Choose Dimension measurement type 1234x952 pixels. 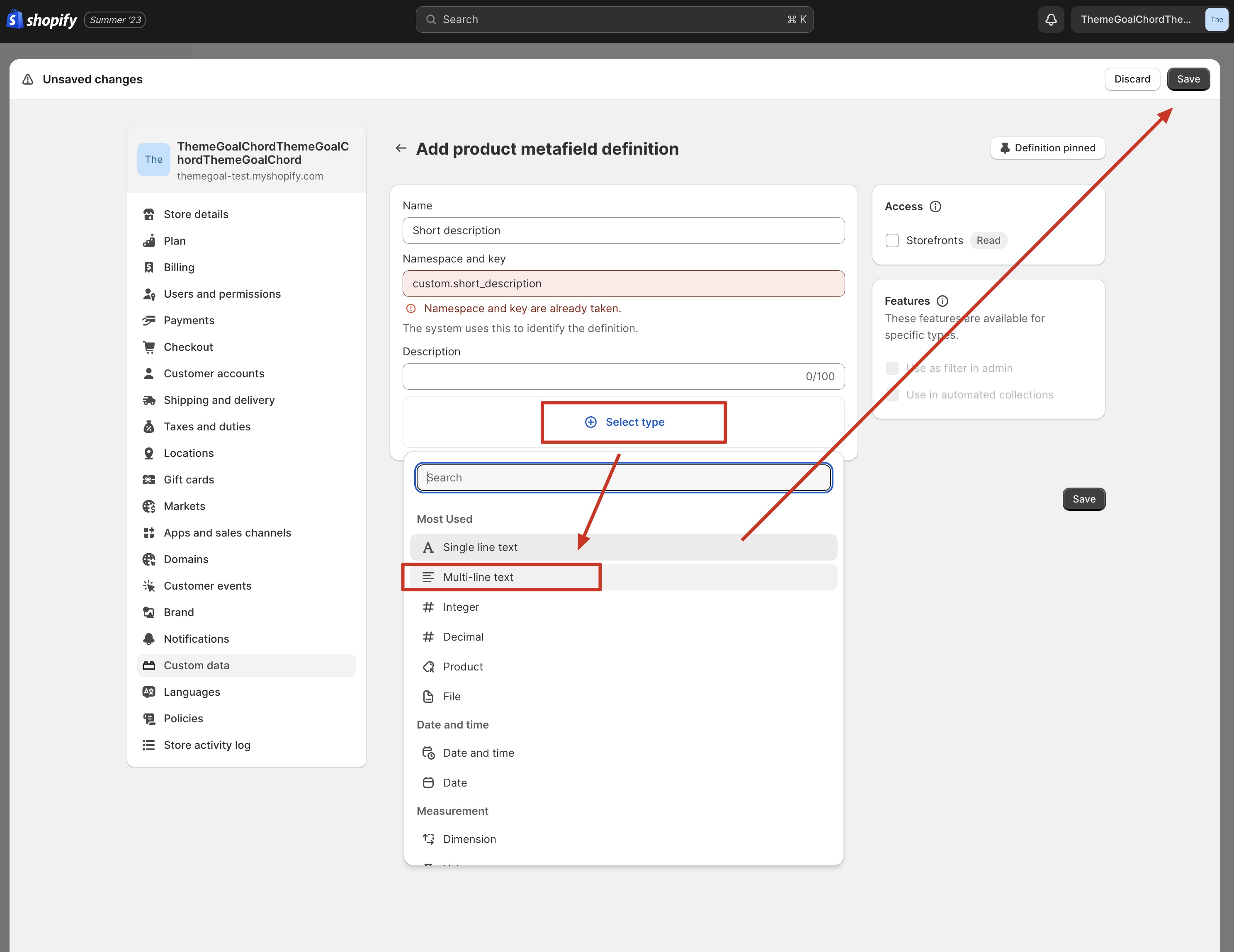624,840
